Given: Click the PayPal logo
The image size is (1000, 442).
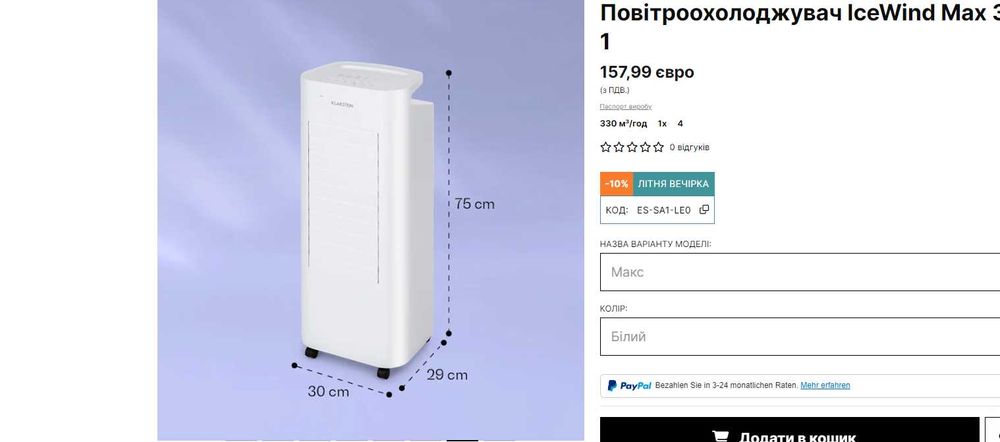Looking at the screenshot, I should 629,385.
